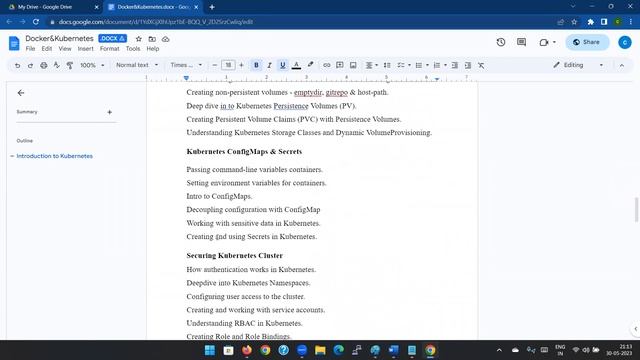640x360 pixels.
Task: Toggle italic formatting
Action: coord(269,65)
